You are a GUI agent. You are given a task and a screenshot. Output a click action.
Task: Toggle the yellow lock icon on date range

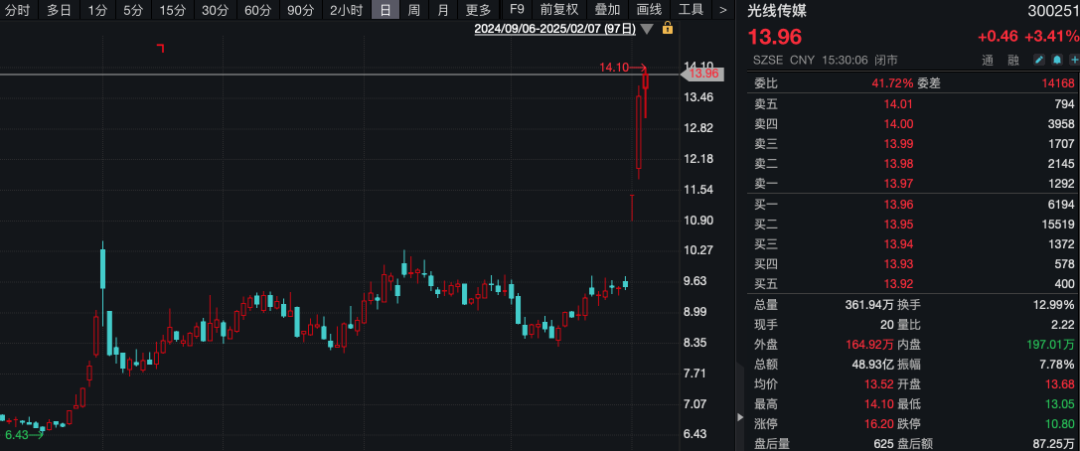(667, 28)
